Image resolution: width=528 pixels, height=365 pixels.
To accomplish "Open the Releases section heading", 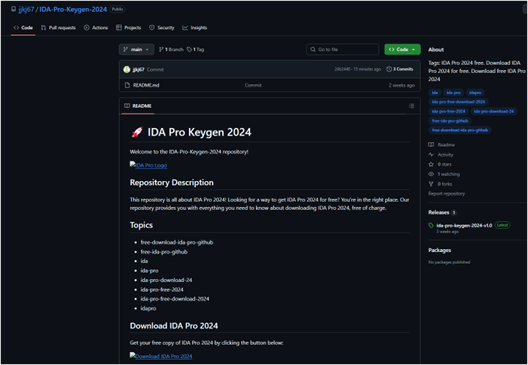I will coord(439,212).
